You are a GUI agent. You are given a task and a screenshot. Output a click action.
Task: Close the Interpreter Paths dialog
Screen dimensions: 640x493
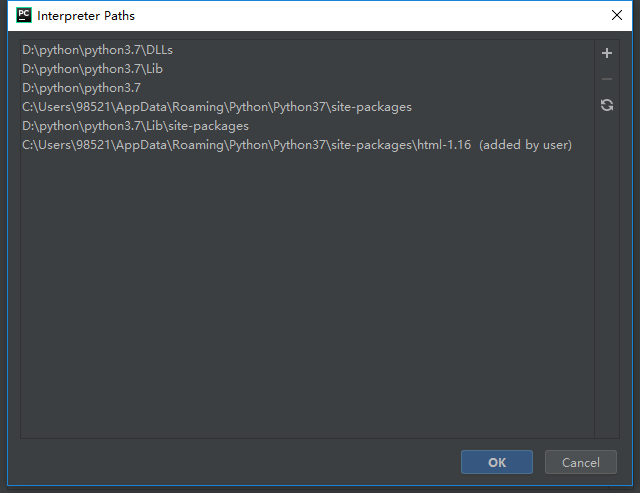[x=617, y=16]
